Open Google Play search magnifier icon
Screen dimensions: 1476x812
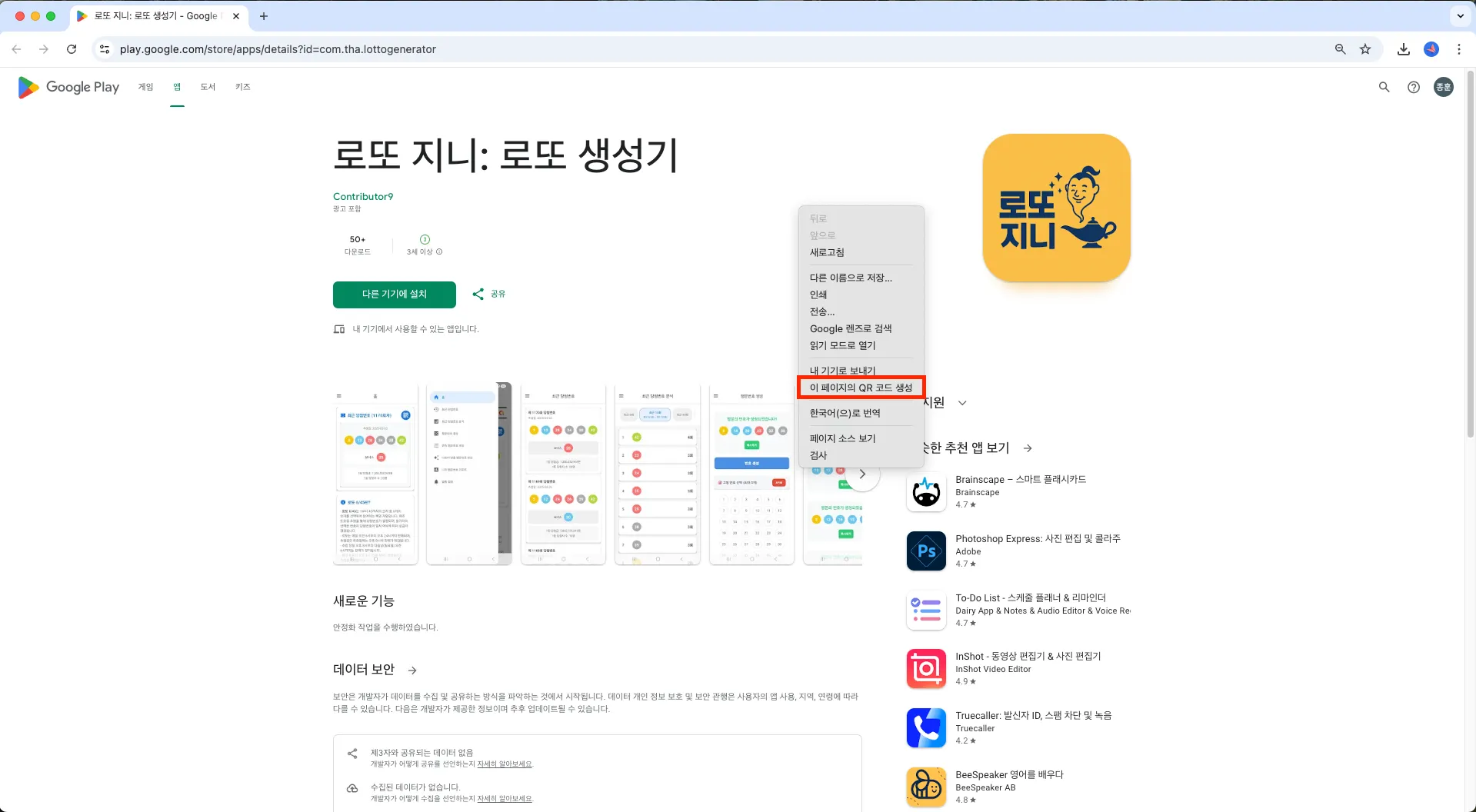coord(1384,87)
